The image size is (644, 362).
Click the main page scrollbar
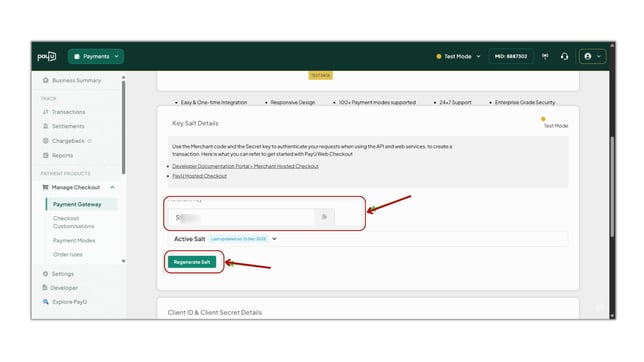[x=612, y=187]
